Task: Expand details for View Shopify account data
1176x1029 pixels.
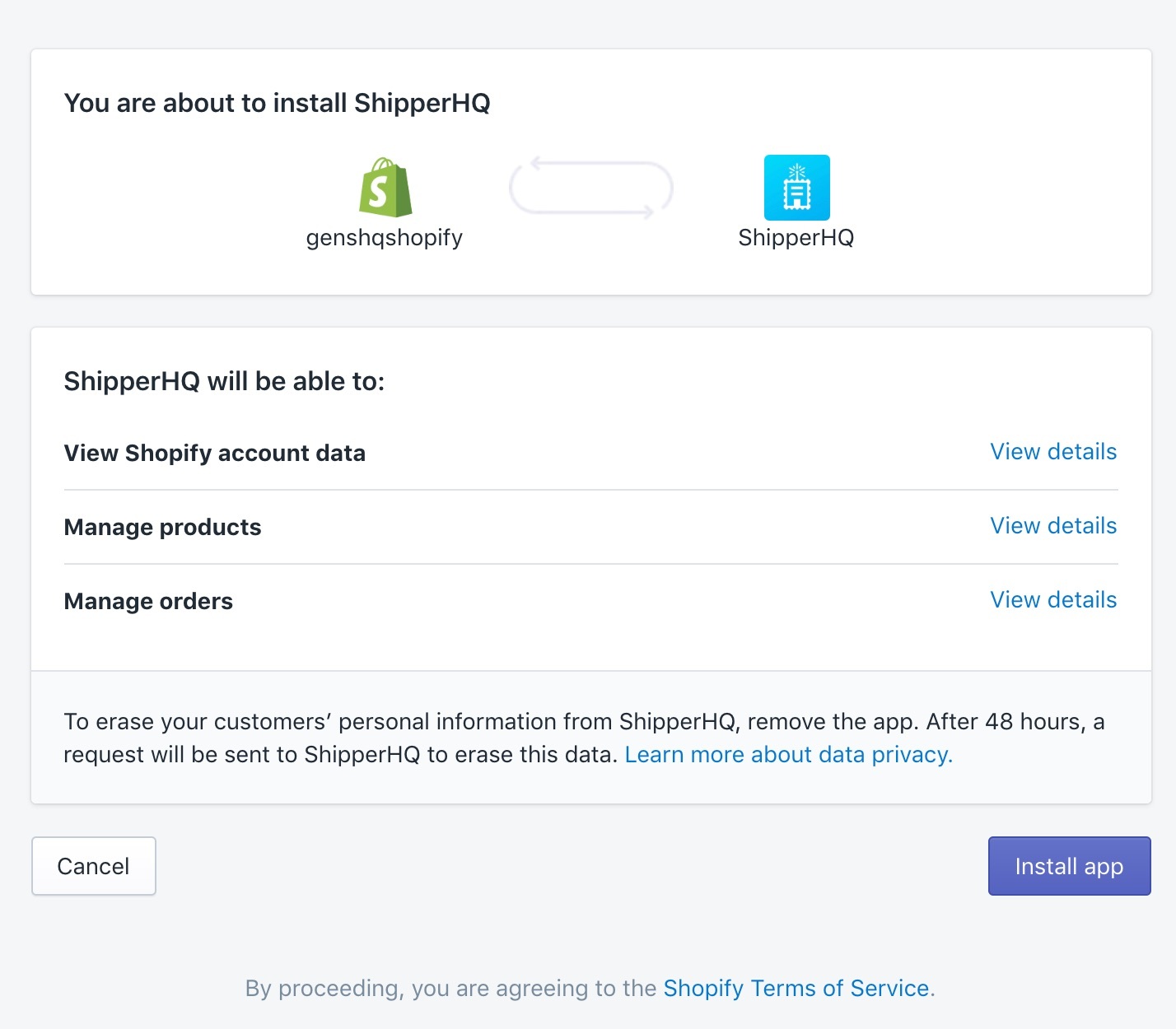Action: point(1052,452)
